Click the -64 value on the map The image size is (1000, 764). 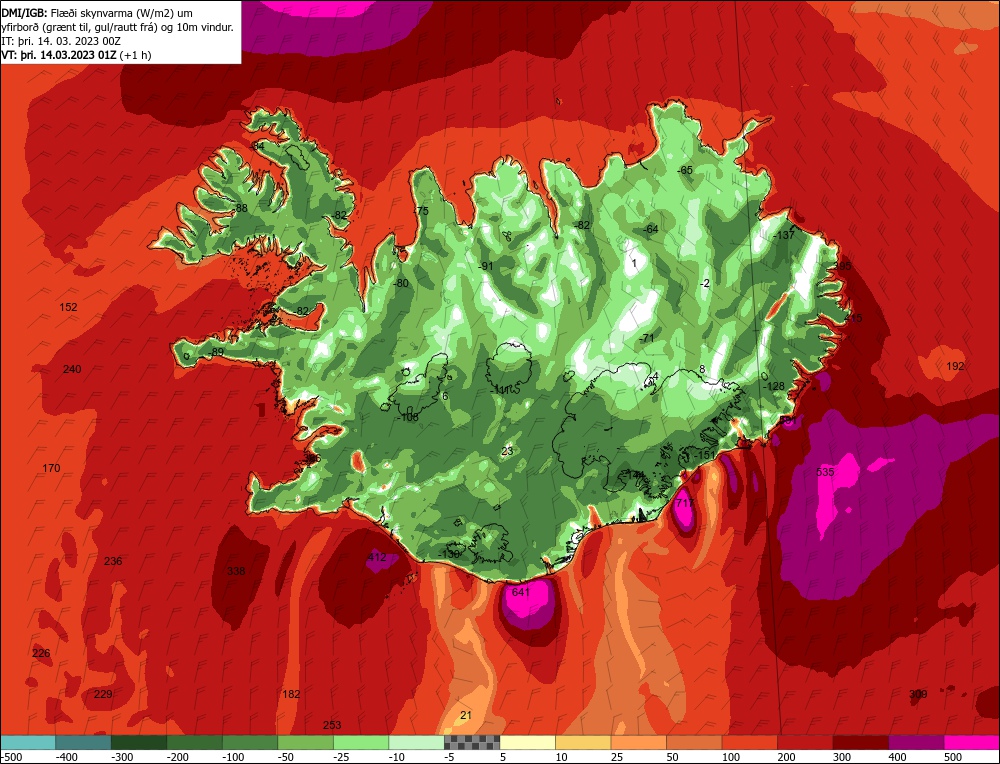650,229
